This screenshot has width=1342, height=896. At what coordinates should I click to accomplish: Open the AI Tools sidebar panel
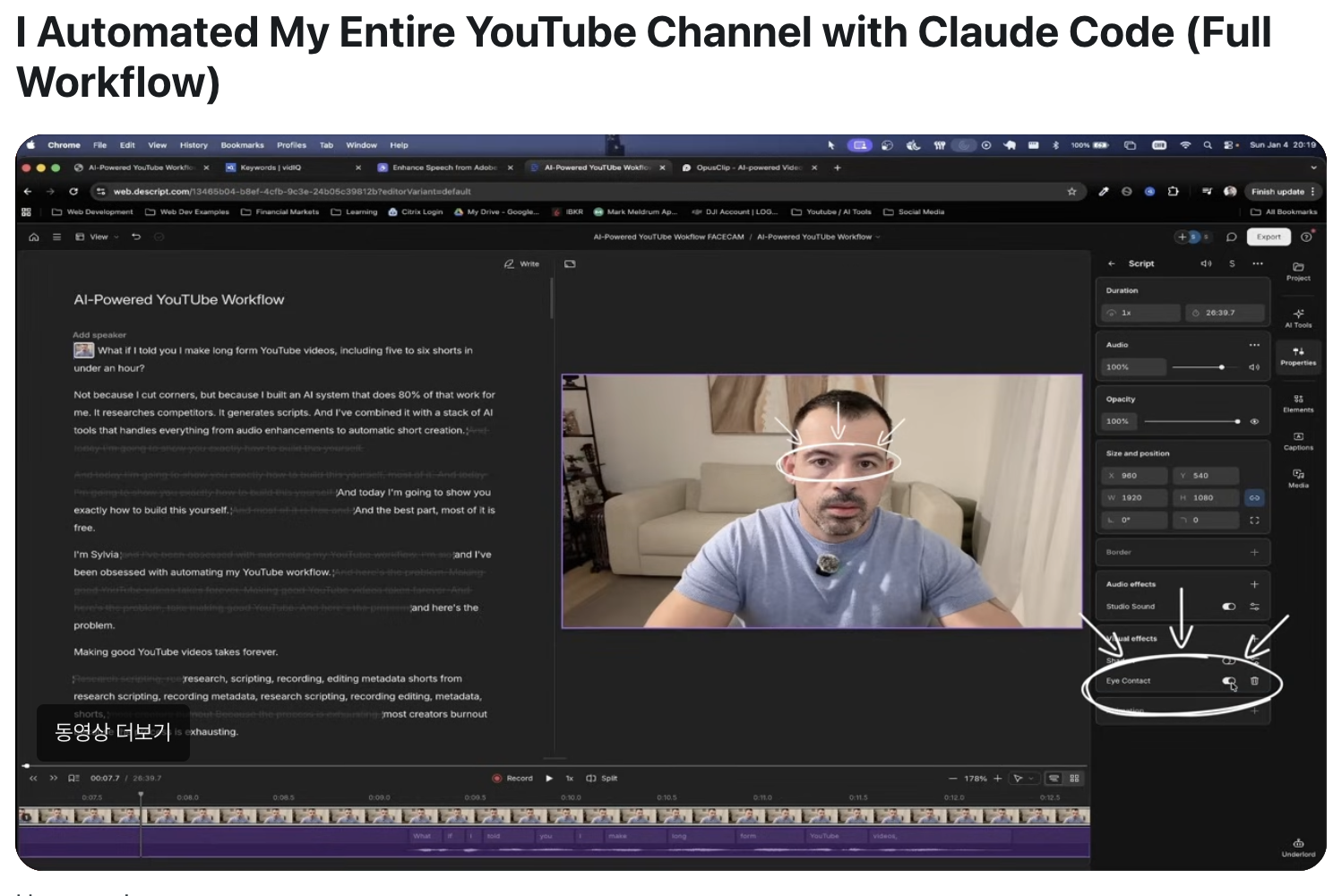(1298, 316)
